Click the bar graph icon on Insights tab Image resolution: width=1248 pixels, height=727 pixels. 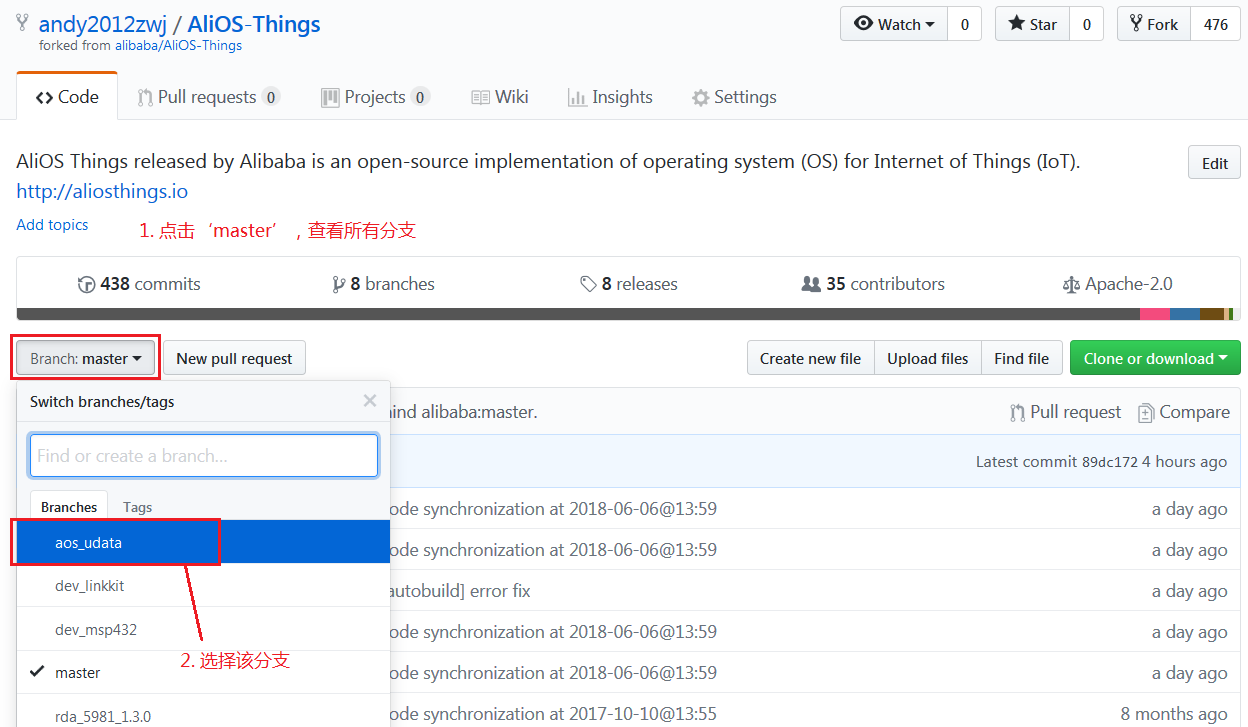point(576,98)
